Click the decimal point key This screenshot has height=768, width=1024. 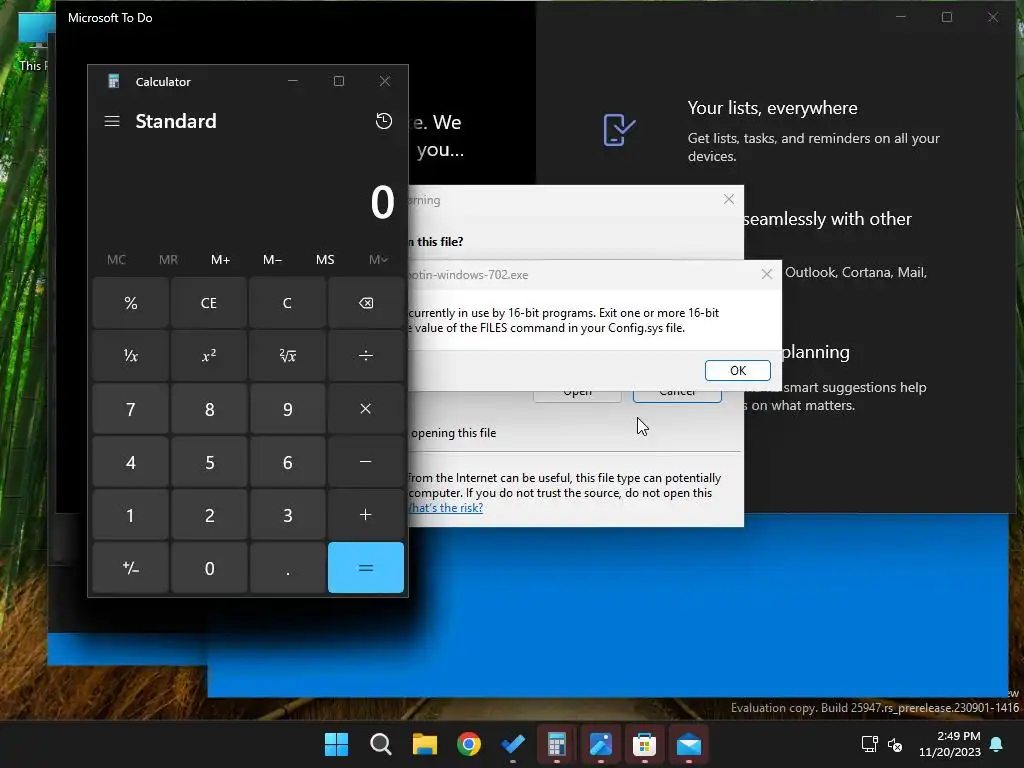click(x=287, y=568)
